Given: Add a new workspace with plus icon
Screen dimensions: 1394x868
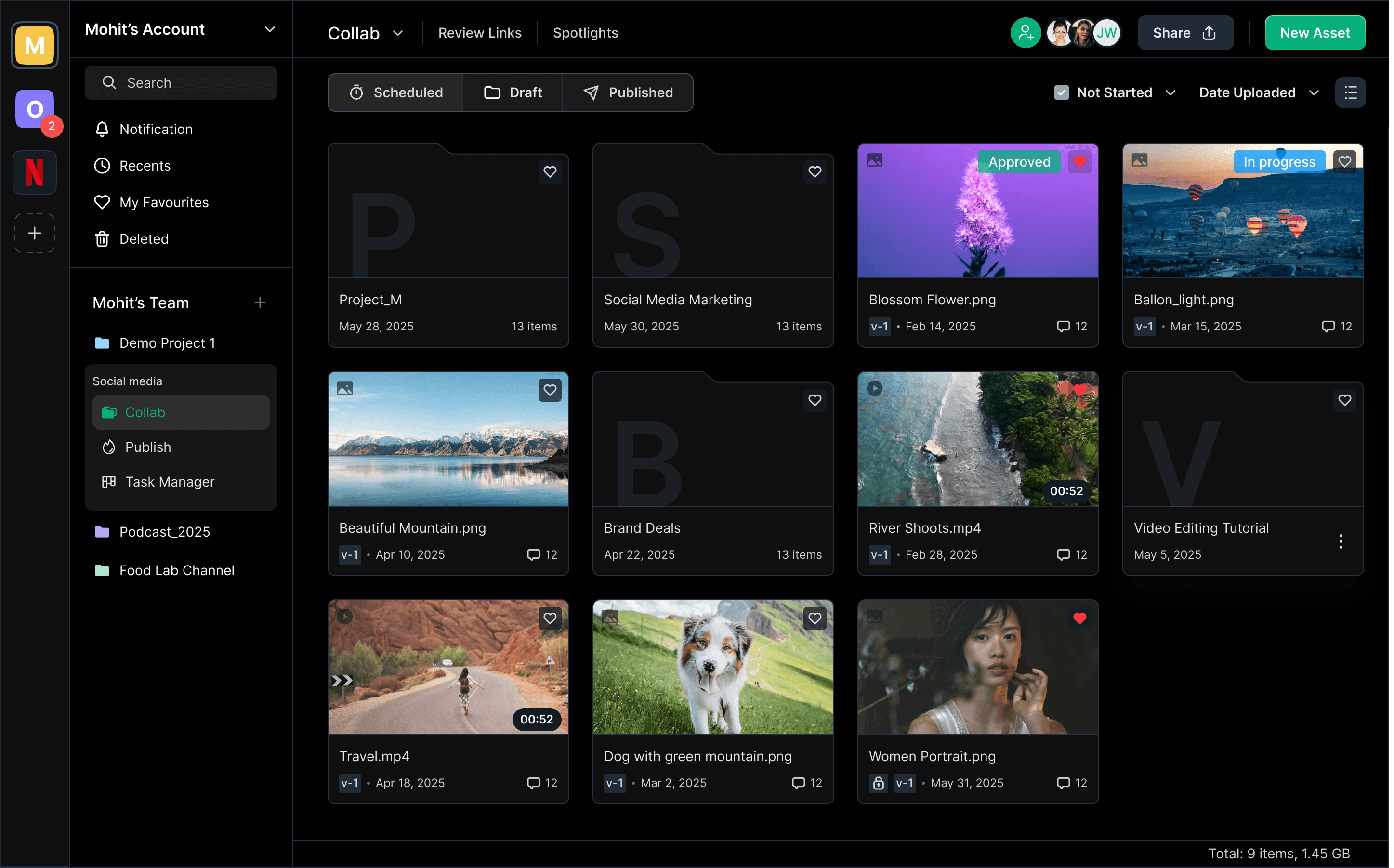Looking at the screenshot, I should [x=34, y=233].
